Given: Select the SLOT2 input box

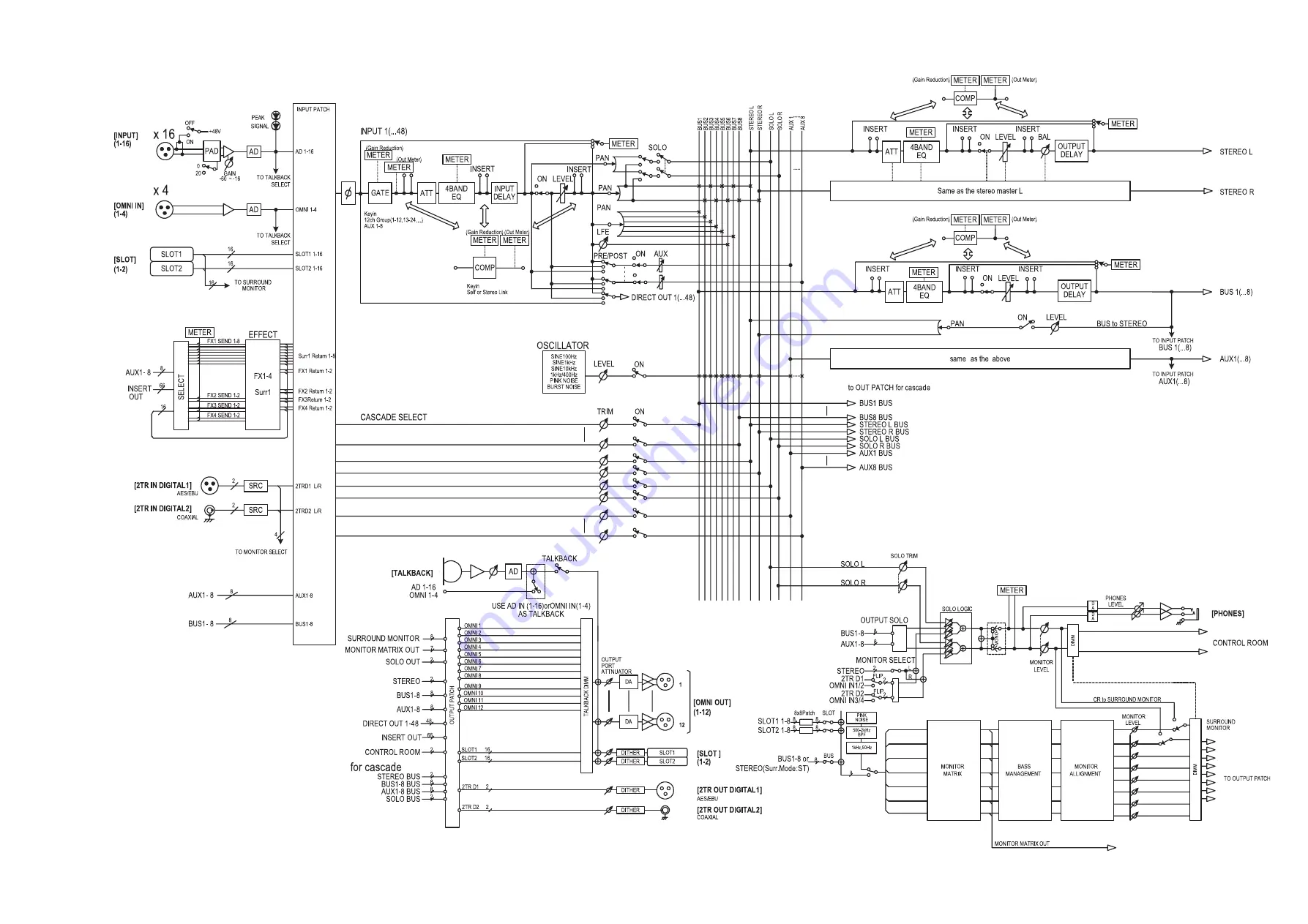Looking at the screenshot, I should 171,268.
